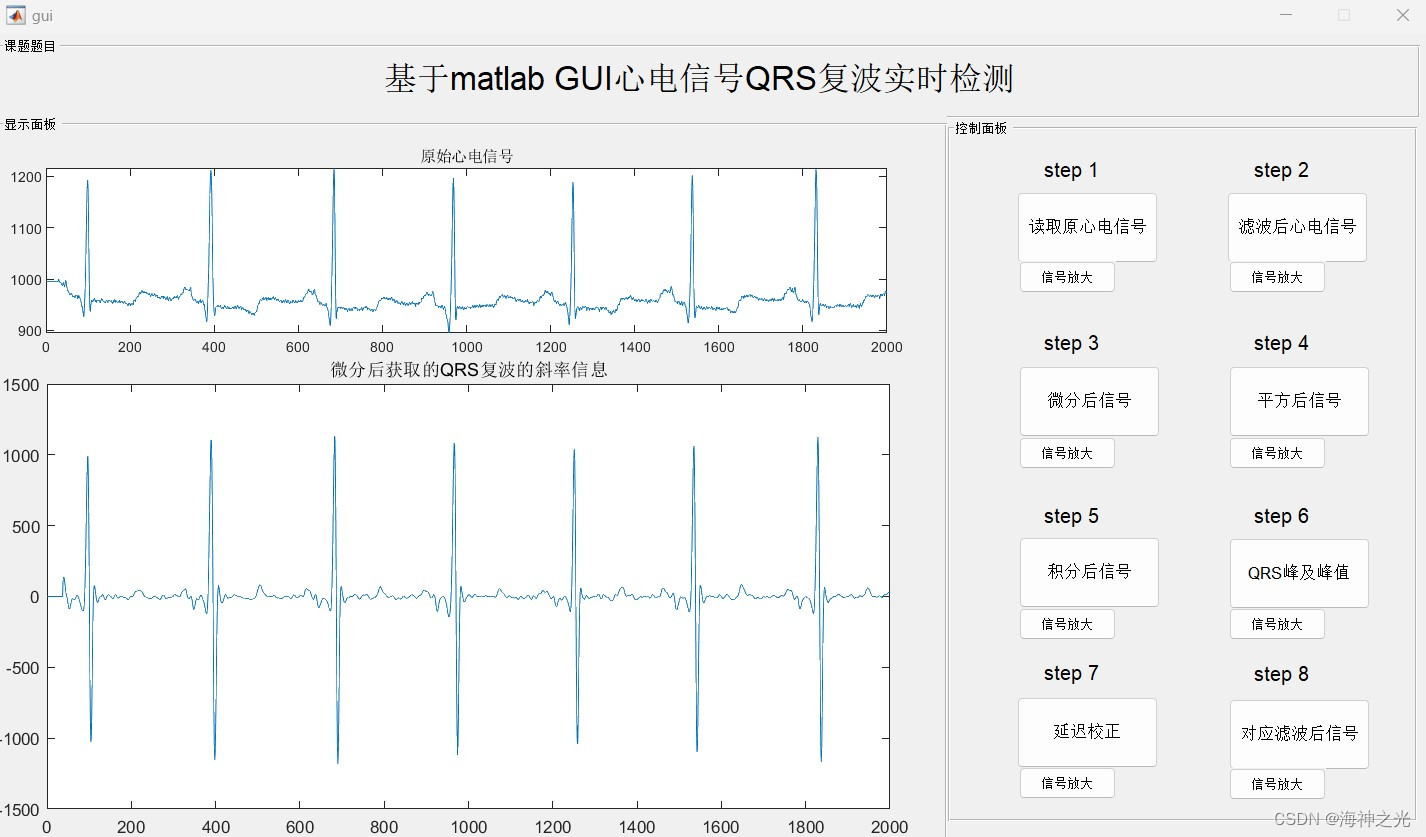Click the step 3 label

click(1071, 344)
